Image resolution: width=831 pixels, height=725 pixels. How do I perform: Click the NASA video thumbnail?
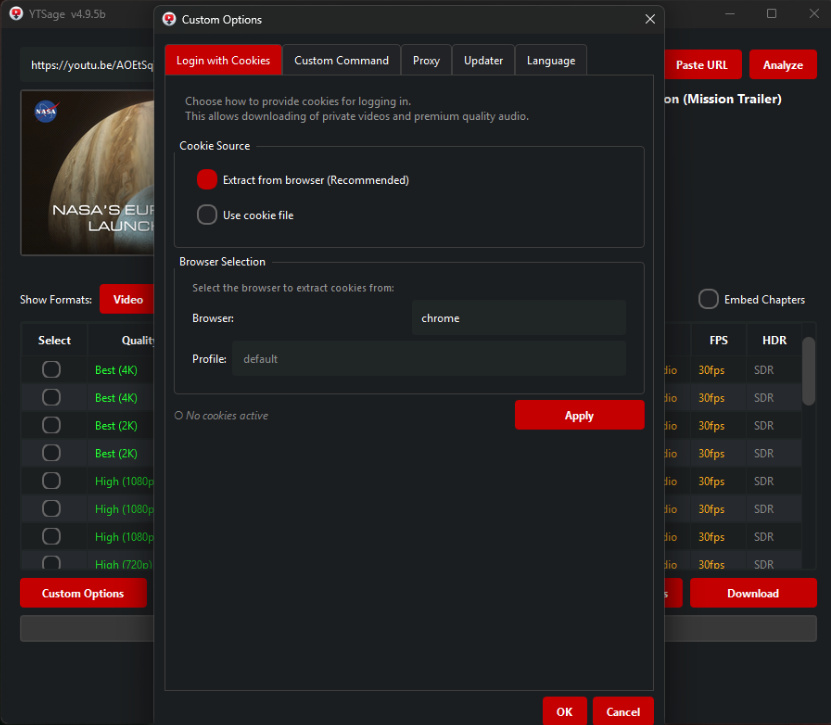click(88, 173)
